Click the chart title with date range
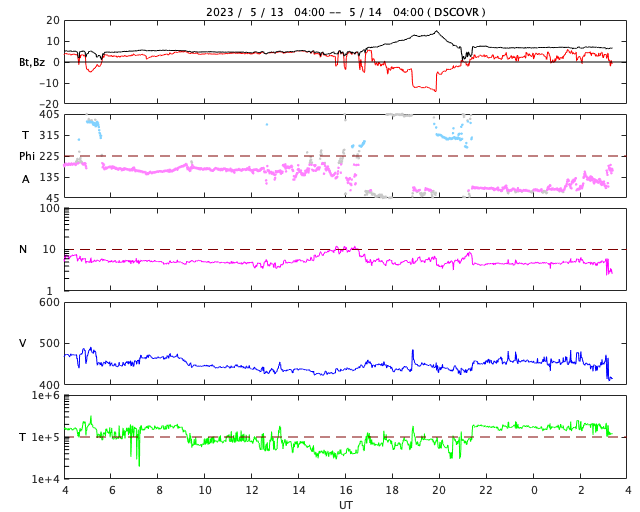This screenshot has height=512, width=640. coord(345,12)
